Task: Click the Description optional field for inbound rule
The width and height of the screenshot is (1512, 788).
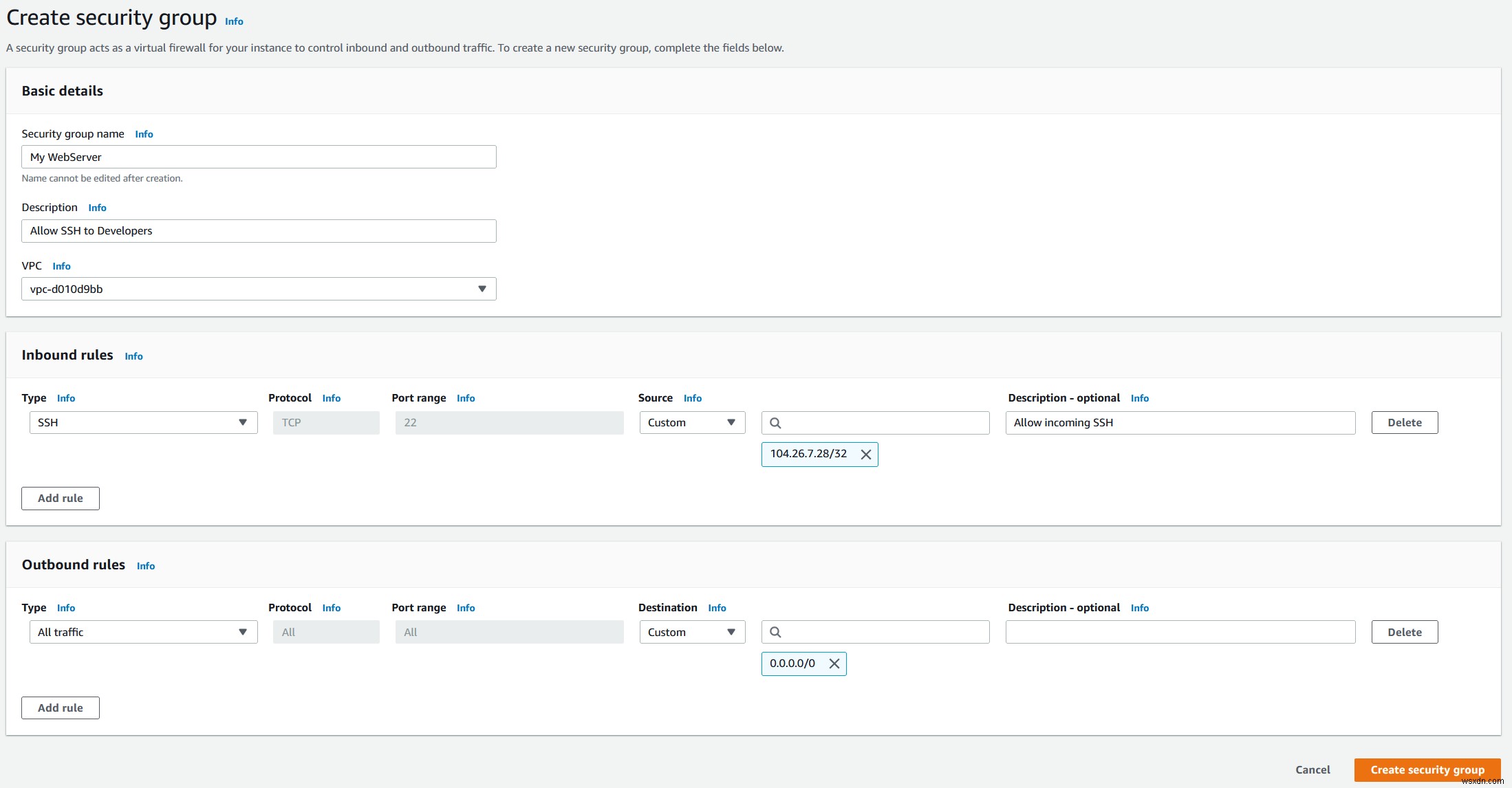Action: 1180,421
